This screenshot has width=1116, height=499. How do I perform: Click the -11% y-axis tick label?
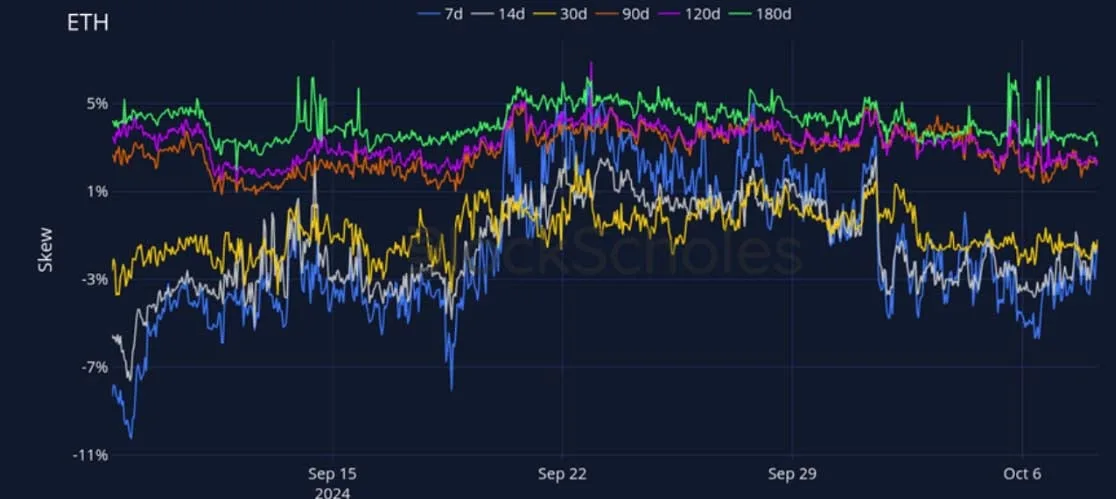[x=91, y=455]
